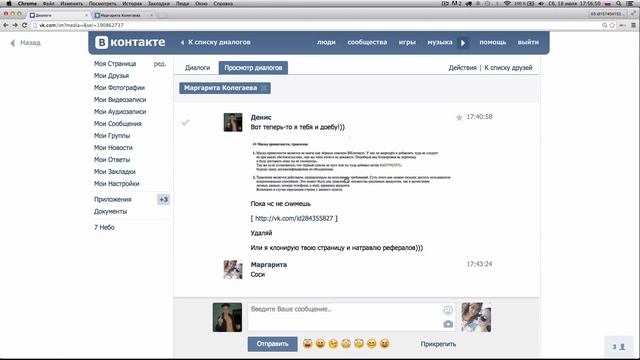This screenshot has width=640, height=360.
Task: Insert the last emoji in the row
Action: point(384,344)
